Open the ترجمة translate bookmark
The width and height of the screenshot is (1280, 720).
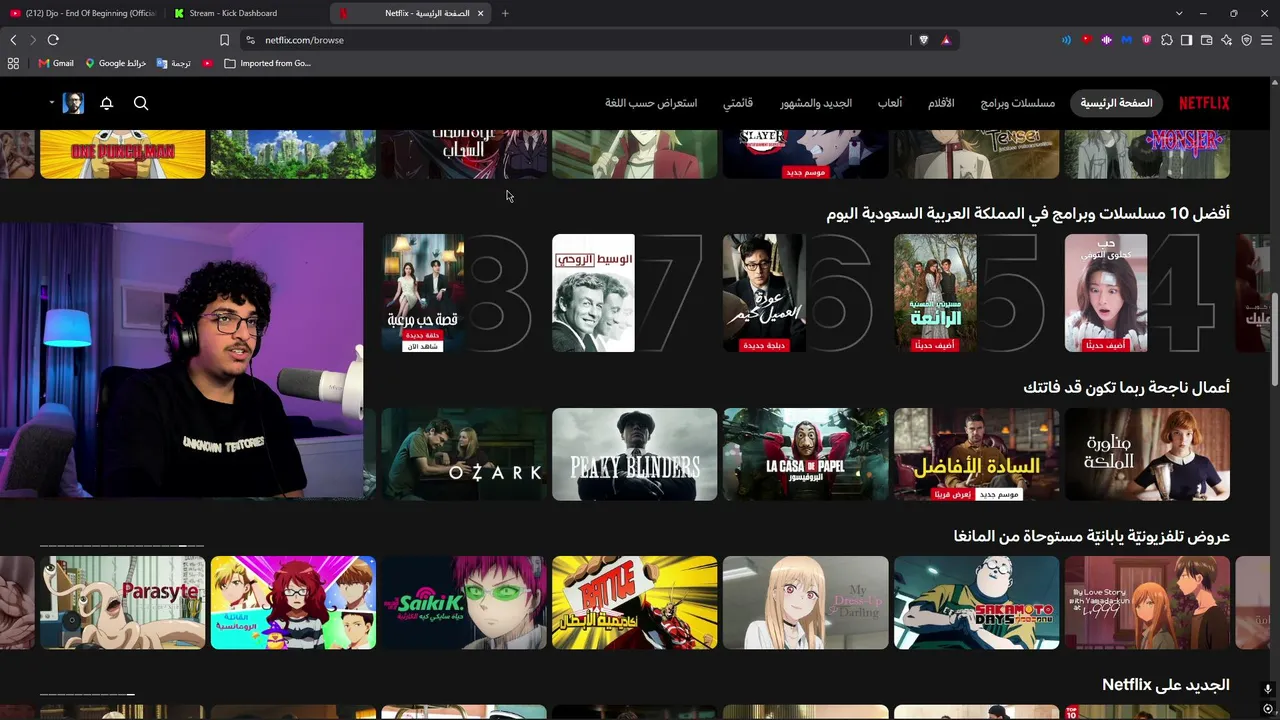pyautogui.click(x=174, y=63)
